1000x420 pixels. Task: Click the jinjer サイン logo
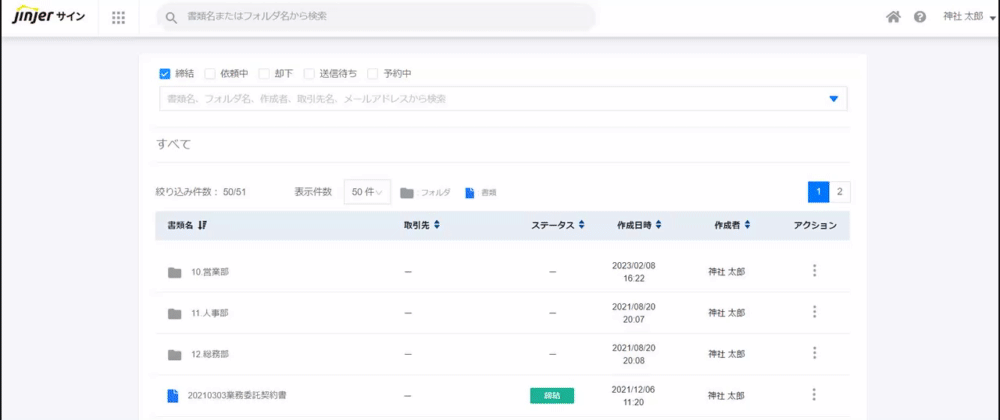pos(48,17)
